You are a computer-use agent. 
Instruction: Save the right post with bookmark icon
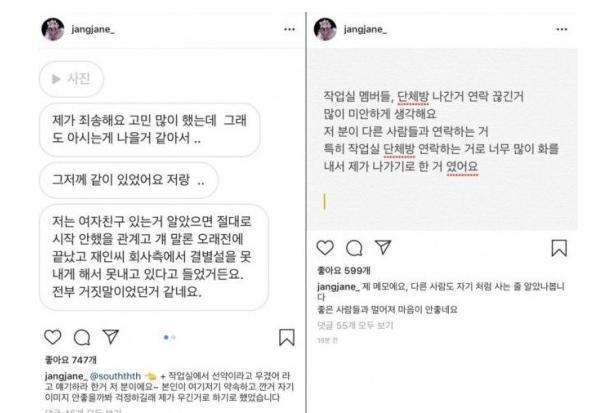tap(559, 248)
